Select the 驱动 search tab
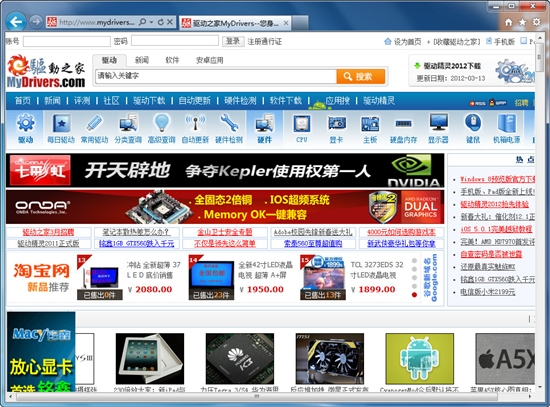 [109, 60]
